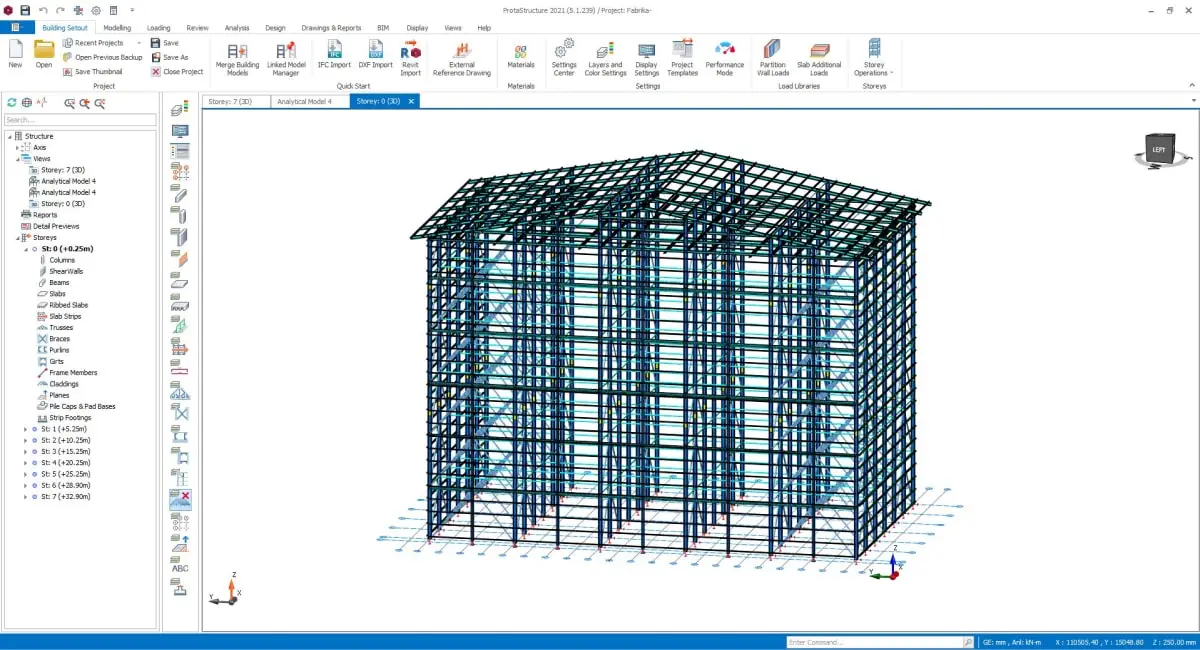Open Partition Wall Loads library
The width and height of the screenshot is (1200, 650).
pos(771,56)
